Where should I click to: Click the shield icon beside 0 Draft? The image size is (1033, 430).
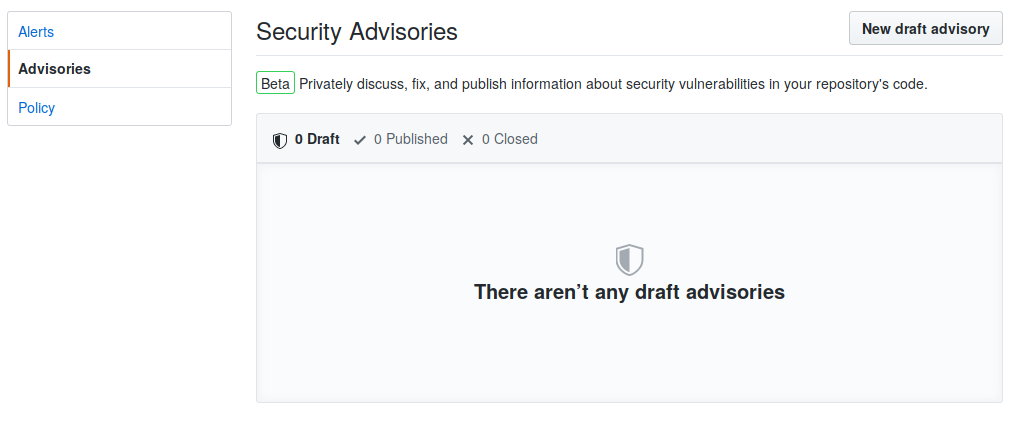(280, 140)
